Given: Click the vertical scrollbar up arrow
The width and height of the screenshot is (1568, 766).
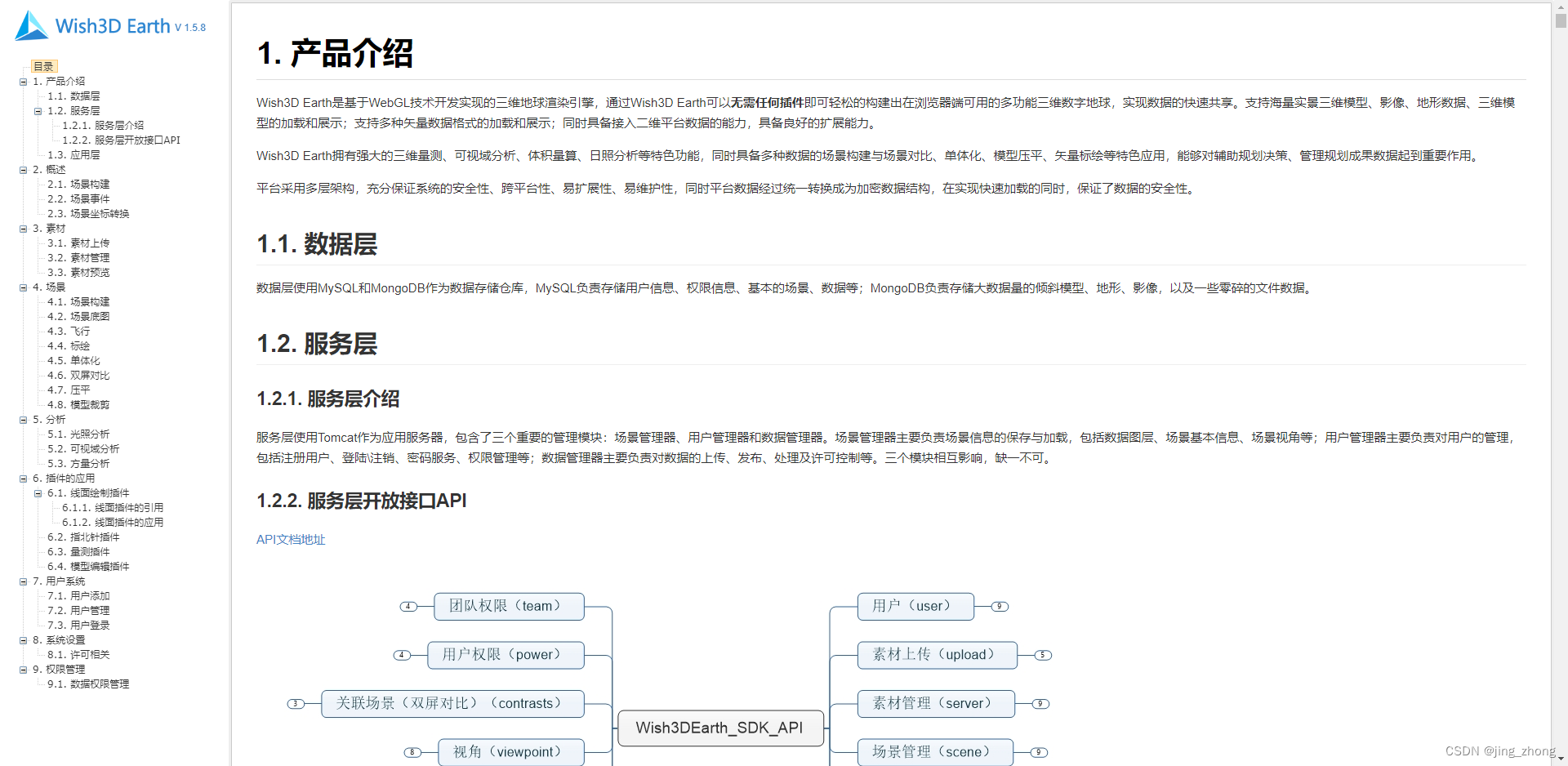Looking at the screenshot, I should point(1561,7).
